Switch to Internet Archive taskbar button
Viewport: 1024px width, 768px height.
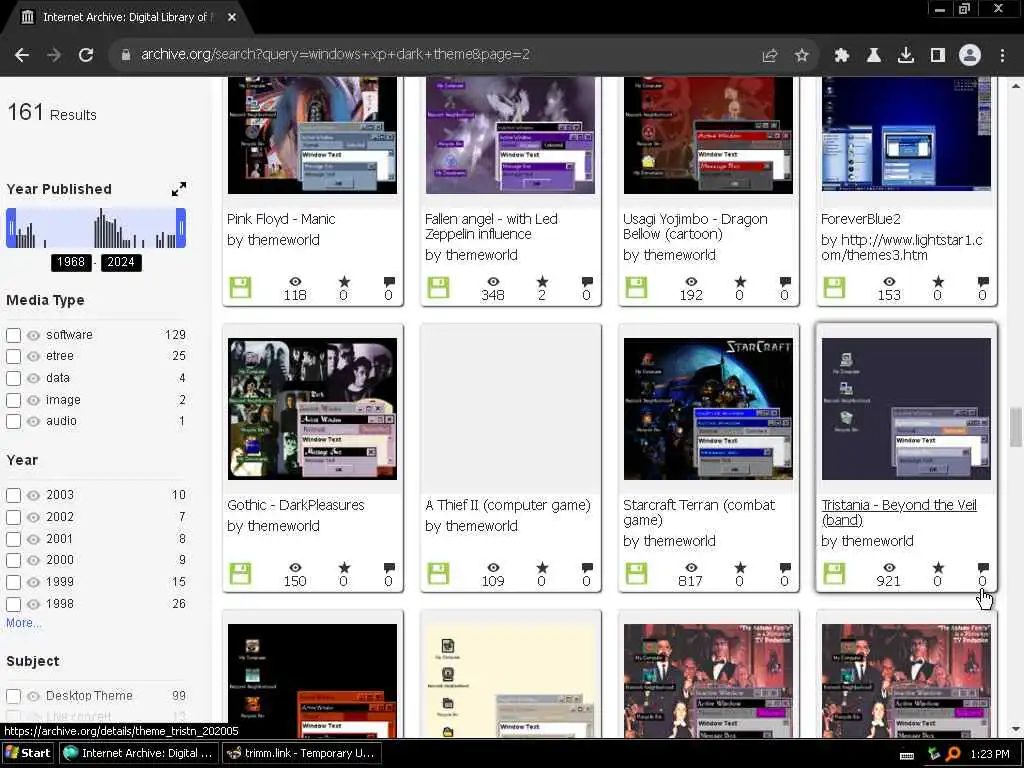click(x=138, y=753)
